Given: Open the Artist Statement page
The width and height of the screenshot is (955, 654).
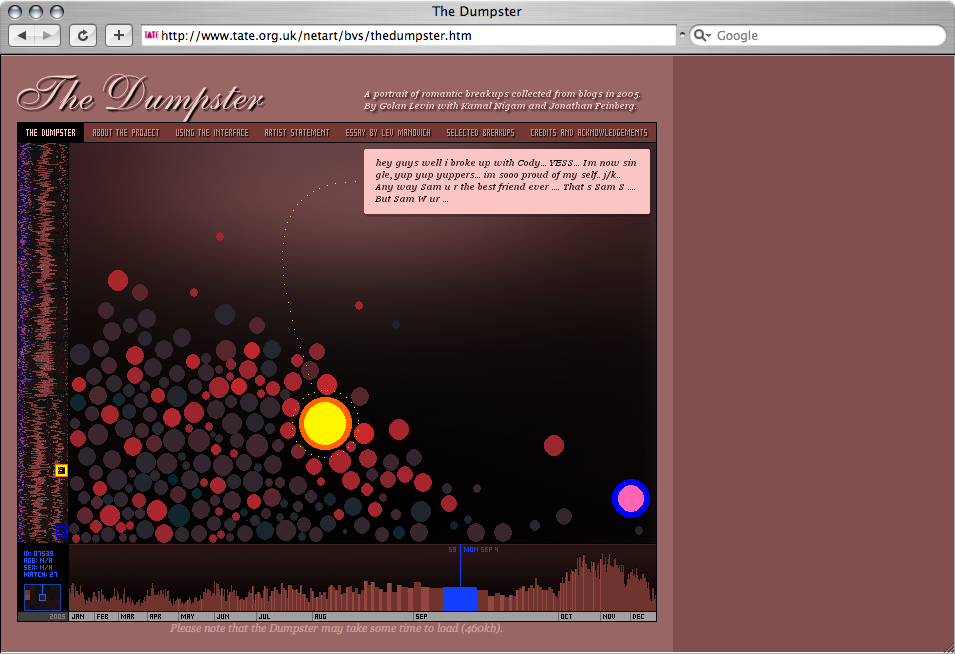Looking at the screenshot, I should tap(296, 133).
